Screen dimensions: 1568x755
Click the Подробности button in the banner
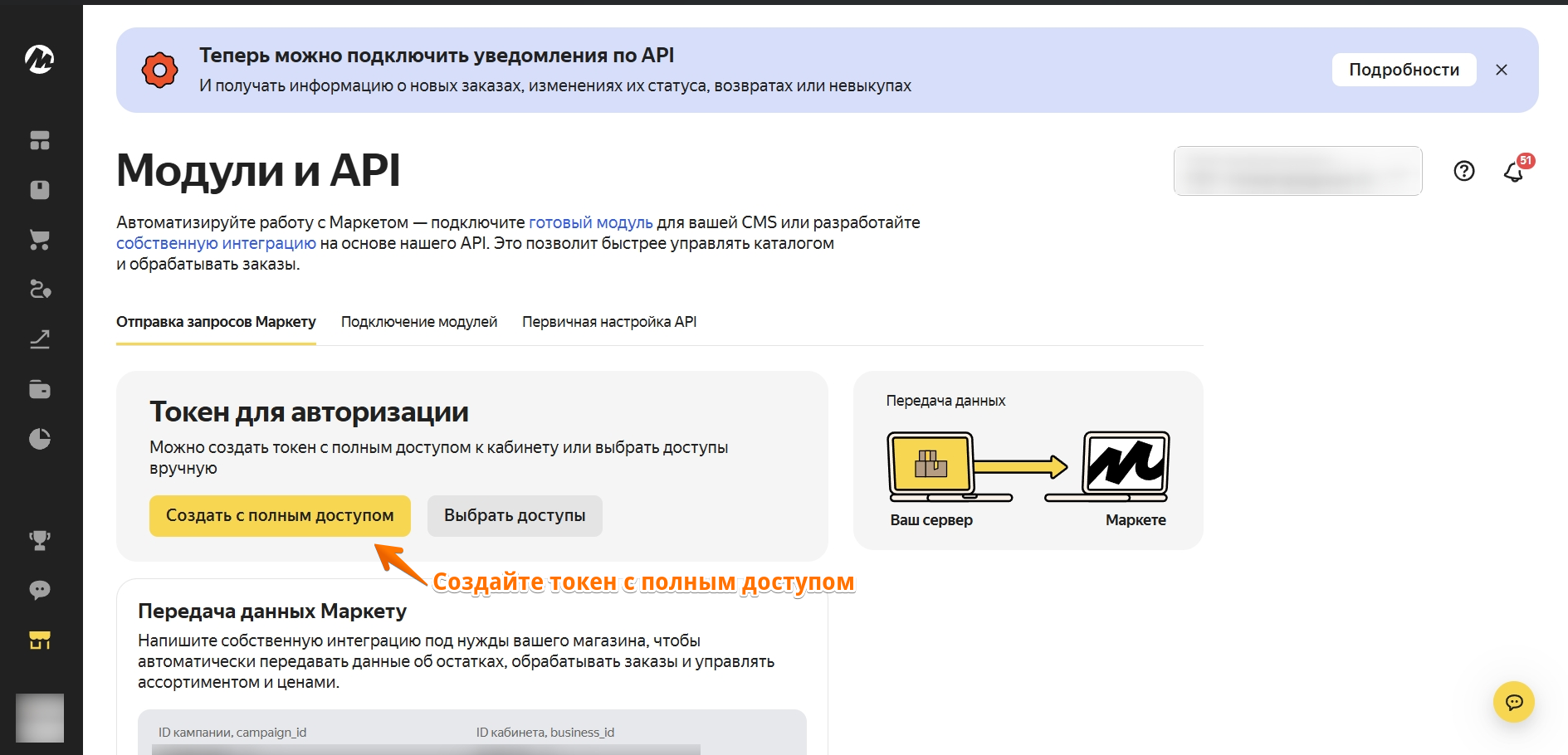1404,70
